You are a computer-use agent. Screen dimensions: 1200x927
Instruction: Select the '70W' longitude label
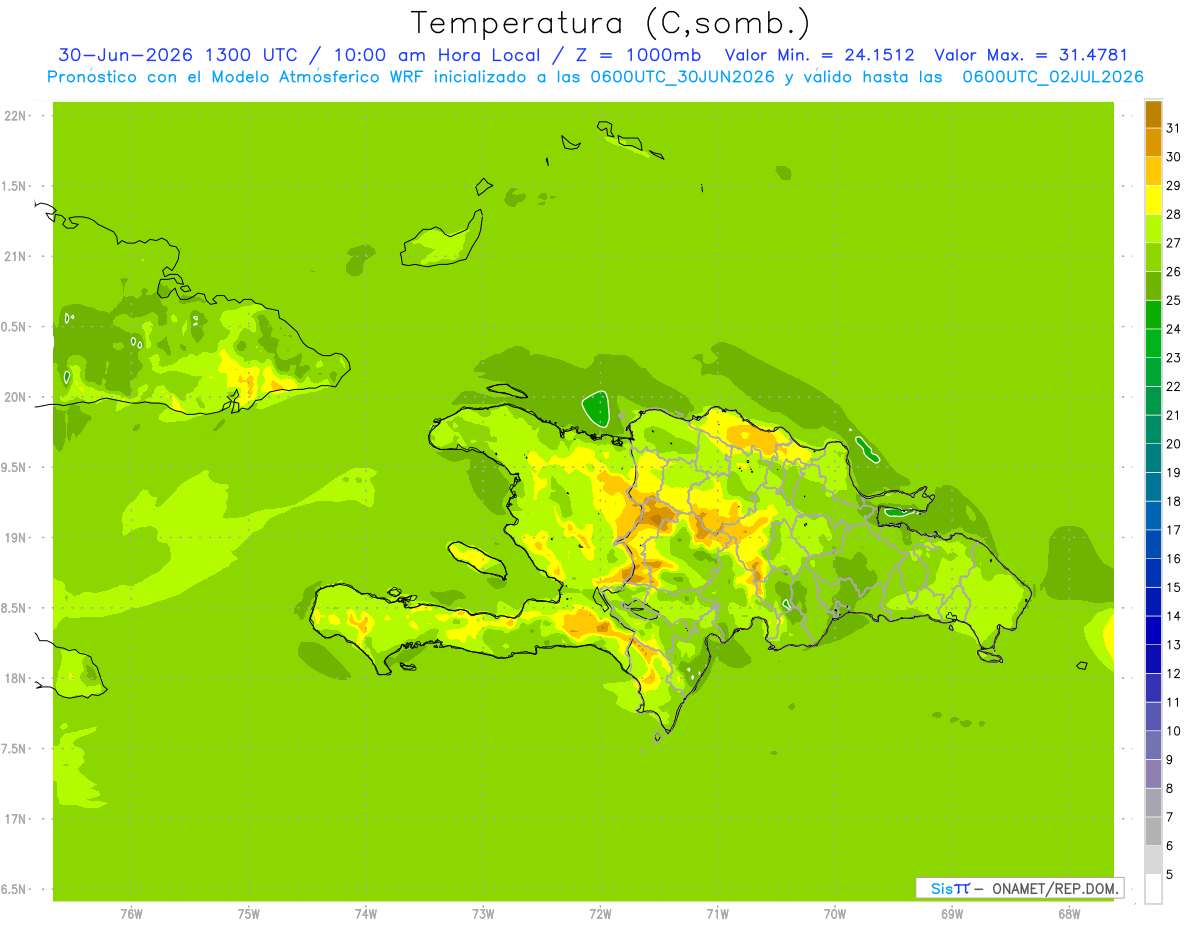tap(835, 914)
